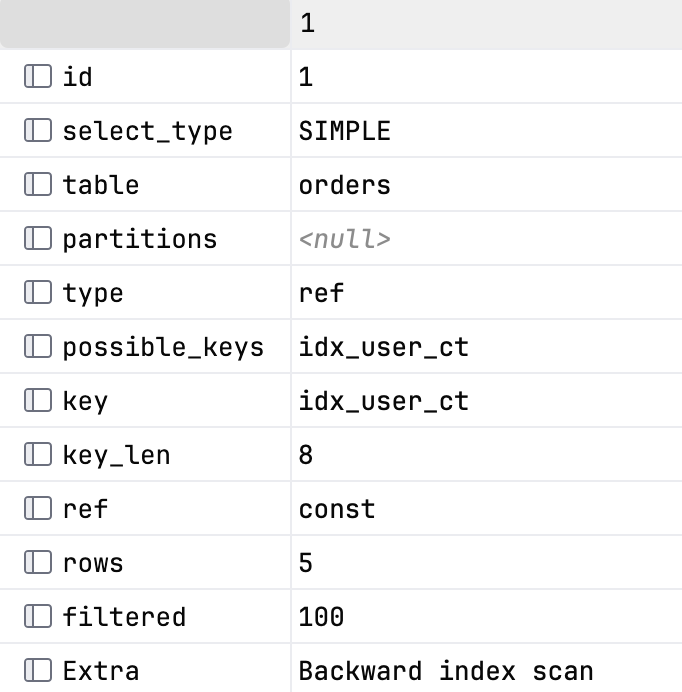Click the column icon beside Extra
Screen dimensions: 682x692
(38, 670)
